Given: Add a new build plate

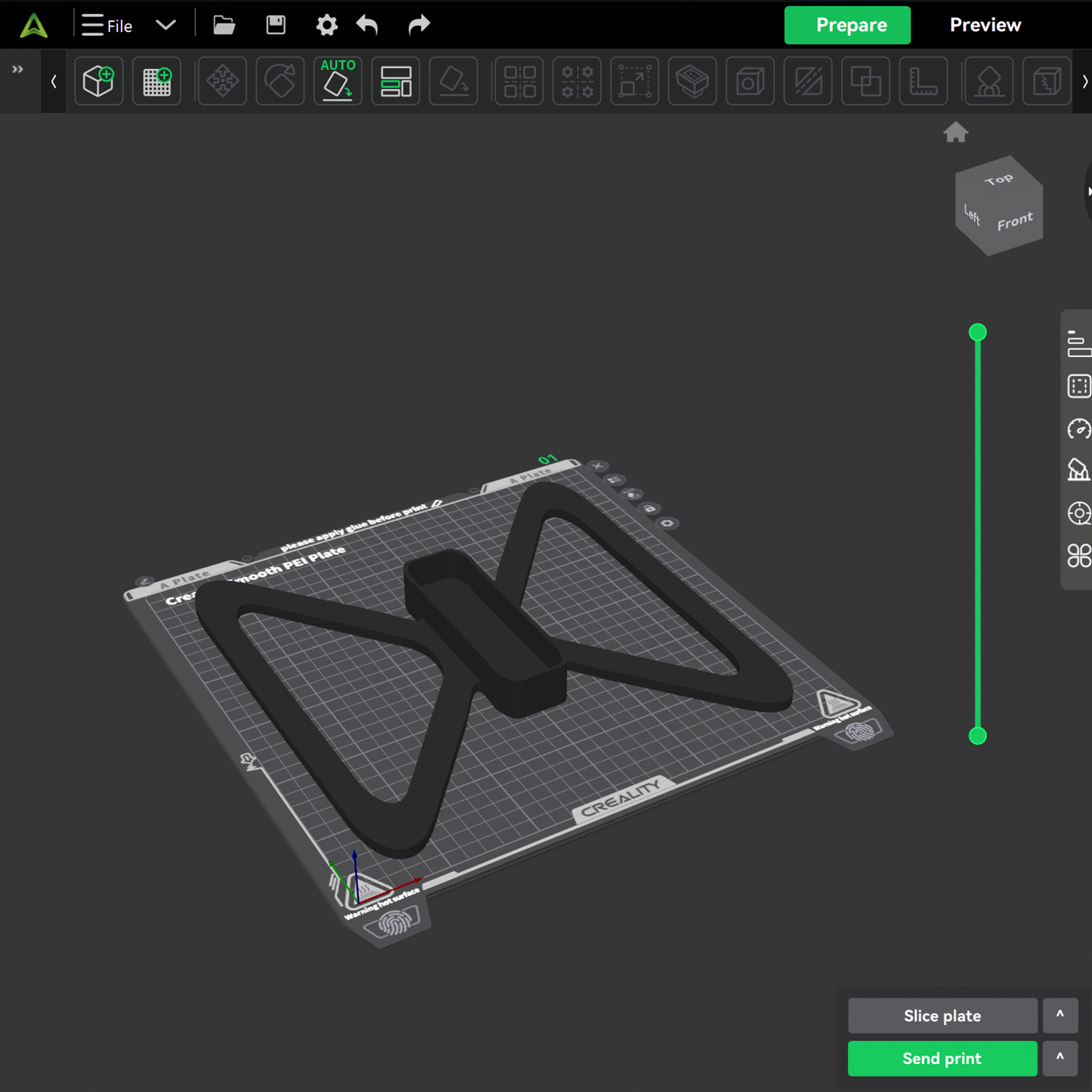Looking at the screenshot, I should point(156,81).
